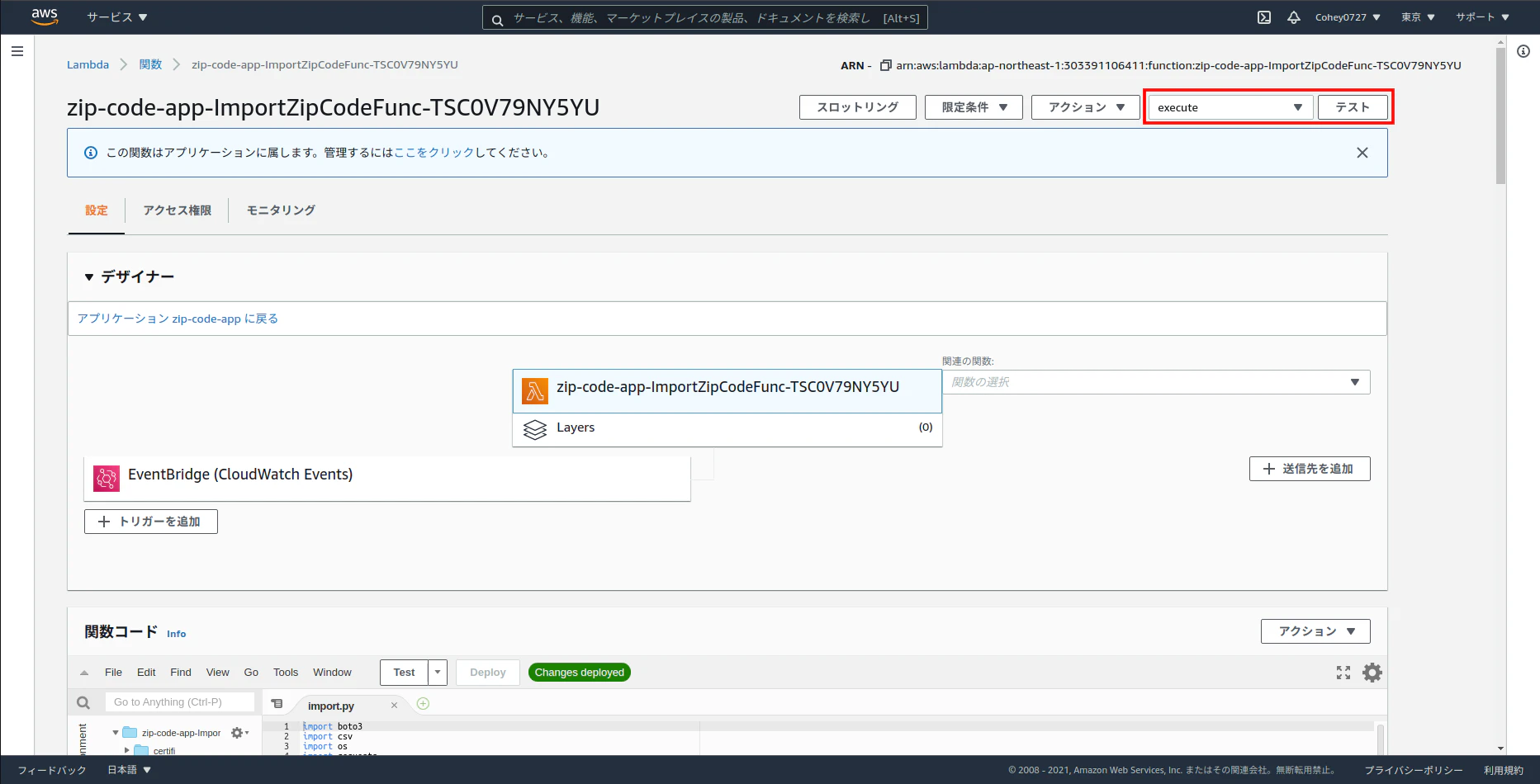Click the 送信先を追加 button
1540x784 pixels.
tap(1310, 469)
